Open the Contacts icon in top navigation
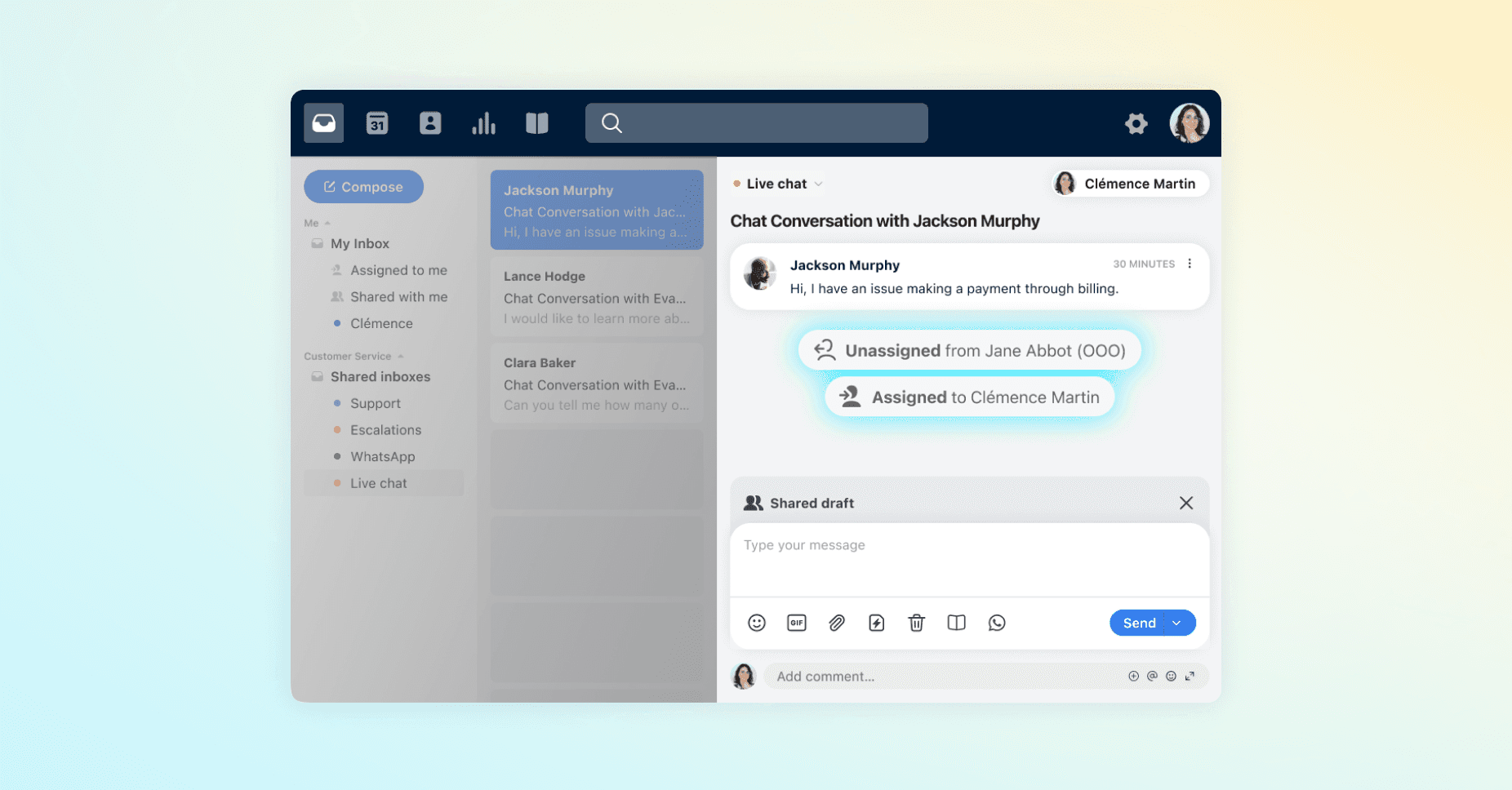 [x=430, y=122]
